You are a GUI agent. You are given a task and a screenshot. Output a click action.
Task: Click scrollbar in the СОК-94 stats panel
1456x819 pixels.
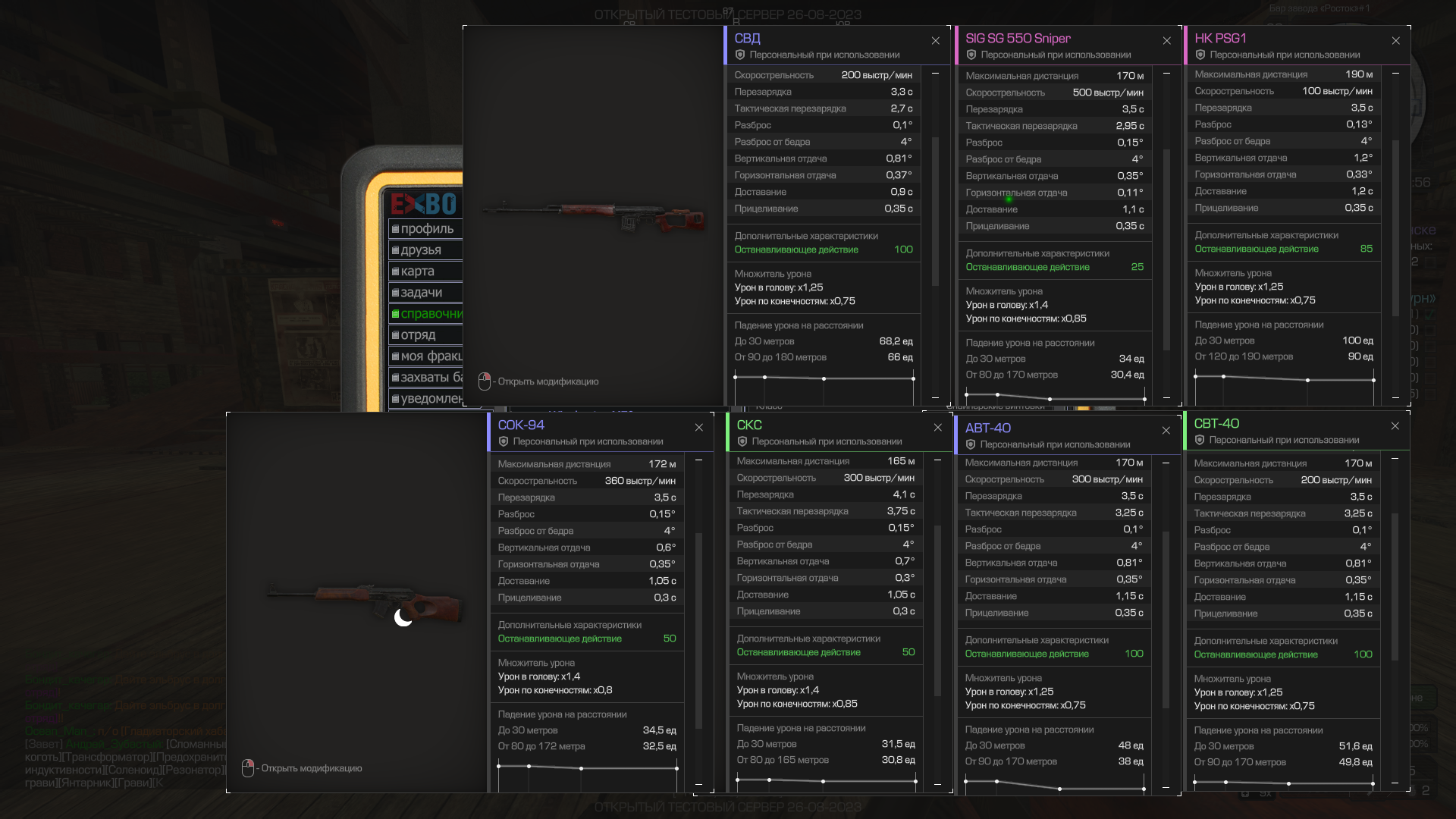pyautogui.click(x=698, y=630)
